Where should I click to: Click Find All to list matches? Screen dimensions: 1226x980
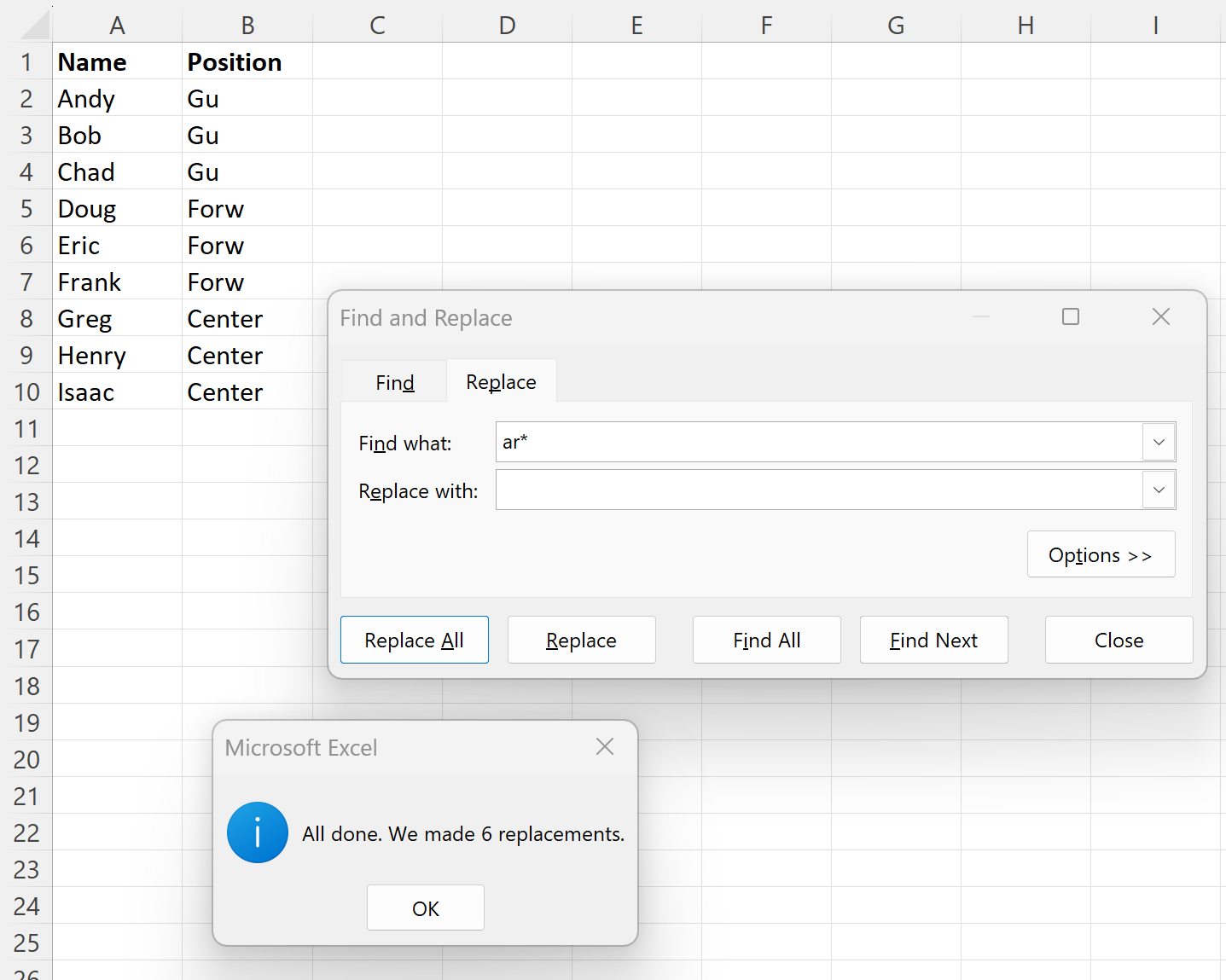[x=766, y=640]
